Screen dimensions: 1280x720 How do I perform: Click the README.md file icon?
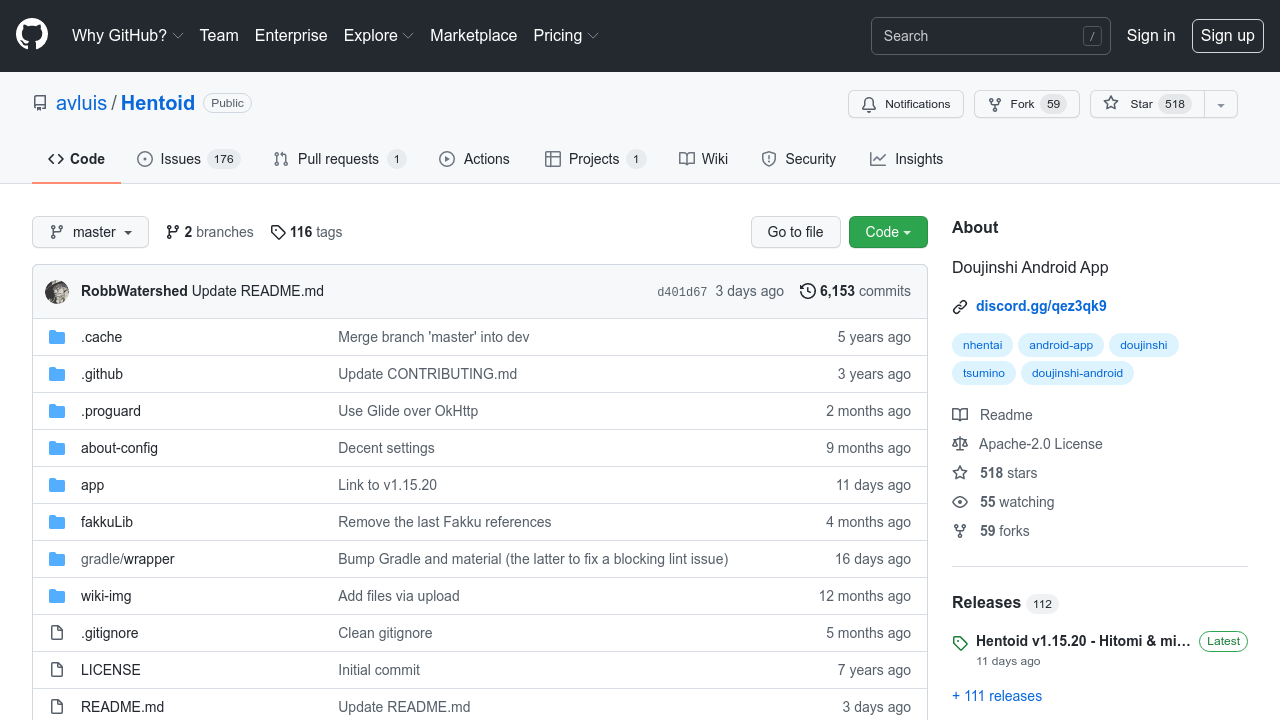[57, 707]
